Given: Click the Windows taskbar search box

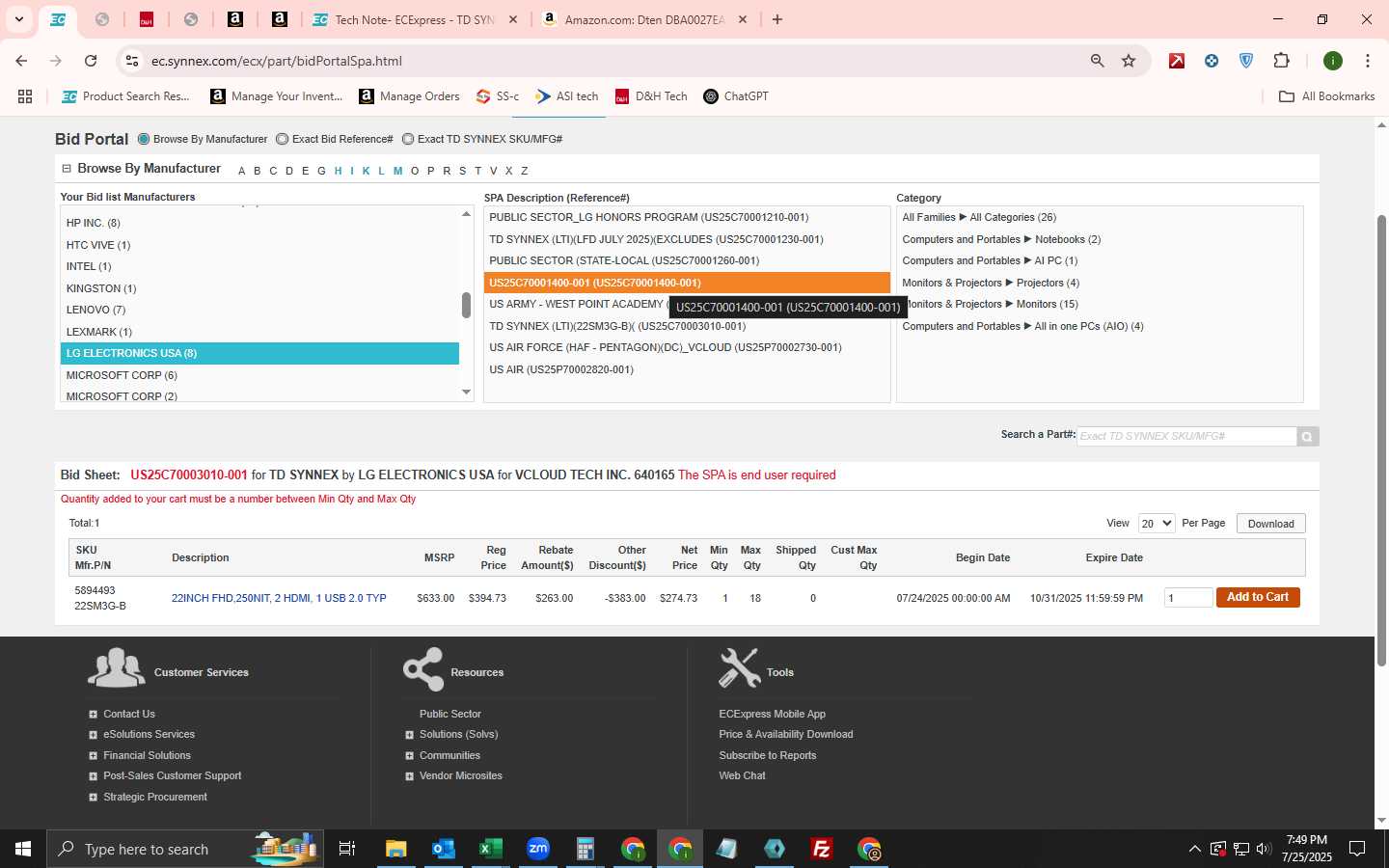Looking at the screenshot, I should pos(183,849).
